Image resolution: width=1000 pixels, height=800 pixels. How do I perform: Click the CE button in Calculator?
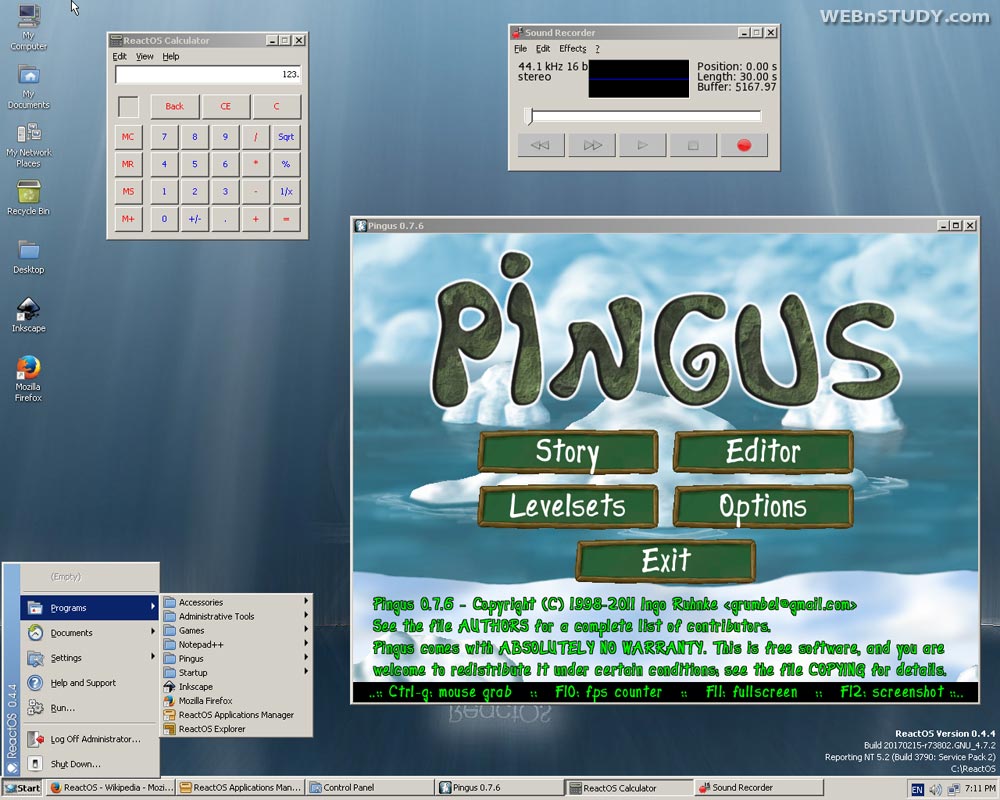[226, 107]
